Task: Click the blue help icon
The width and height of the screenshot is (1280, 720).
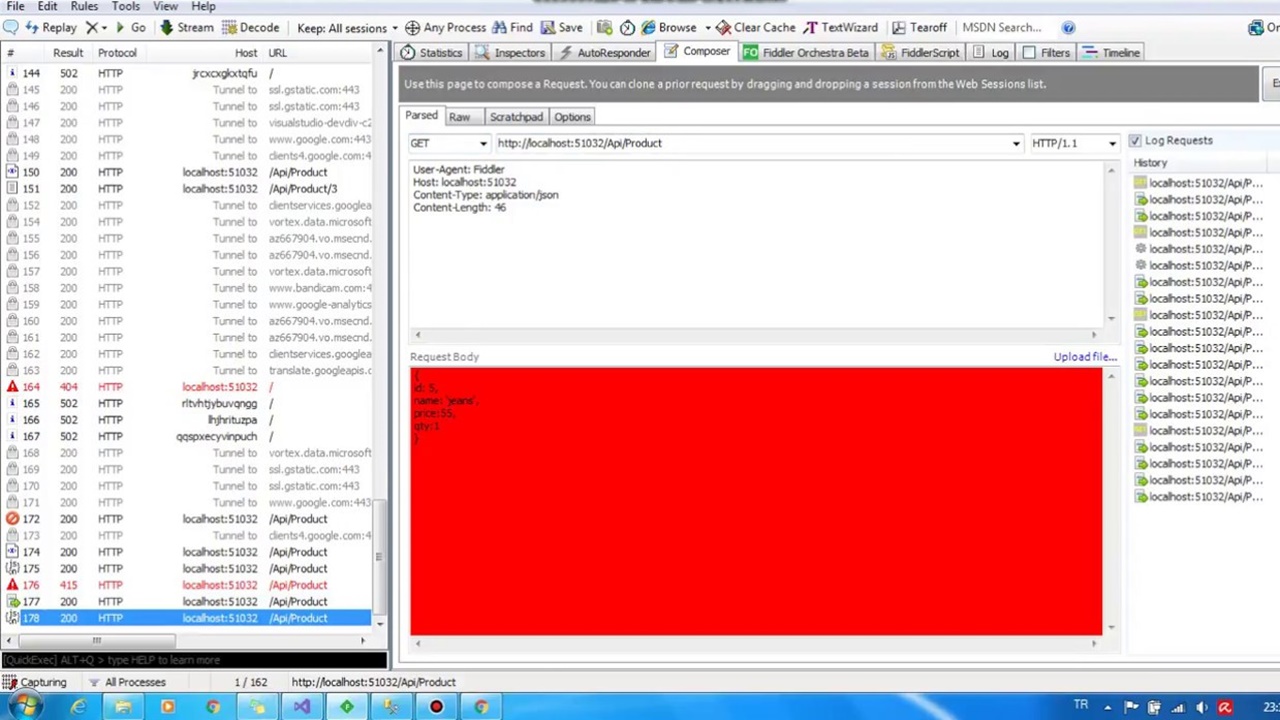Action: (1068, 28)
